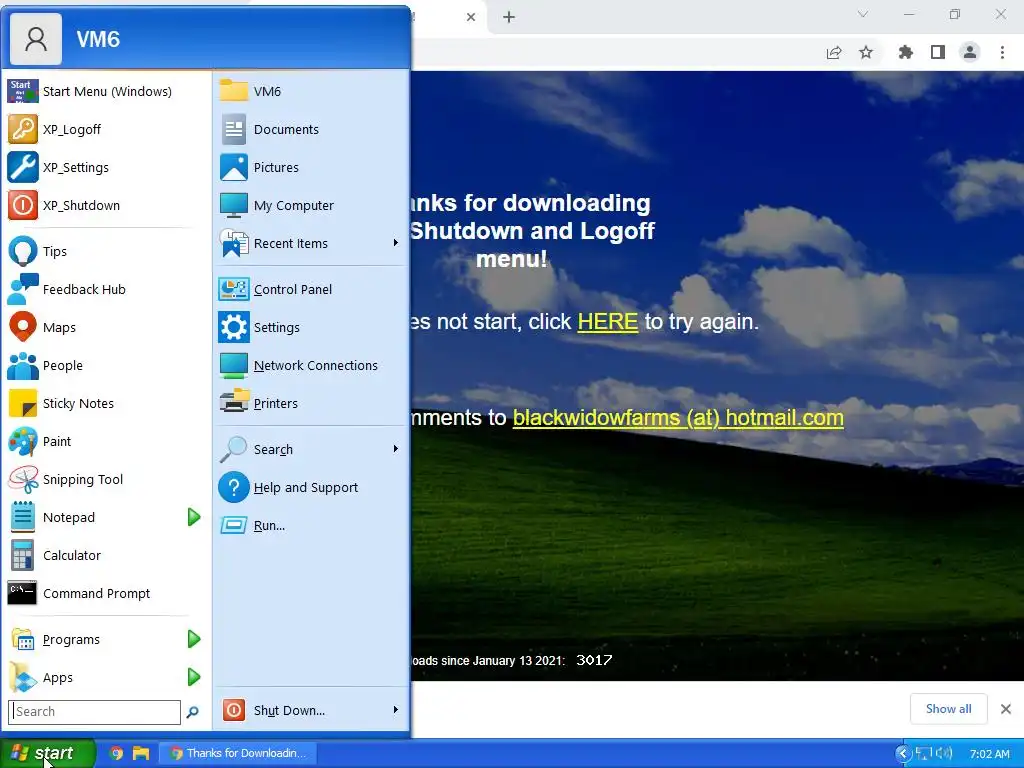1024x768 pixels.
Task: Open Control Panel
Action: coord(312,289)
